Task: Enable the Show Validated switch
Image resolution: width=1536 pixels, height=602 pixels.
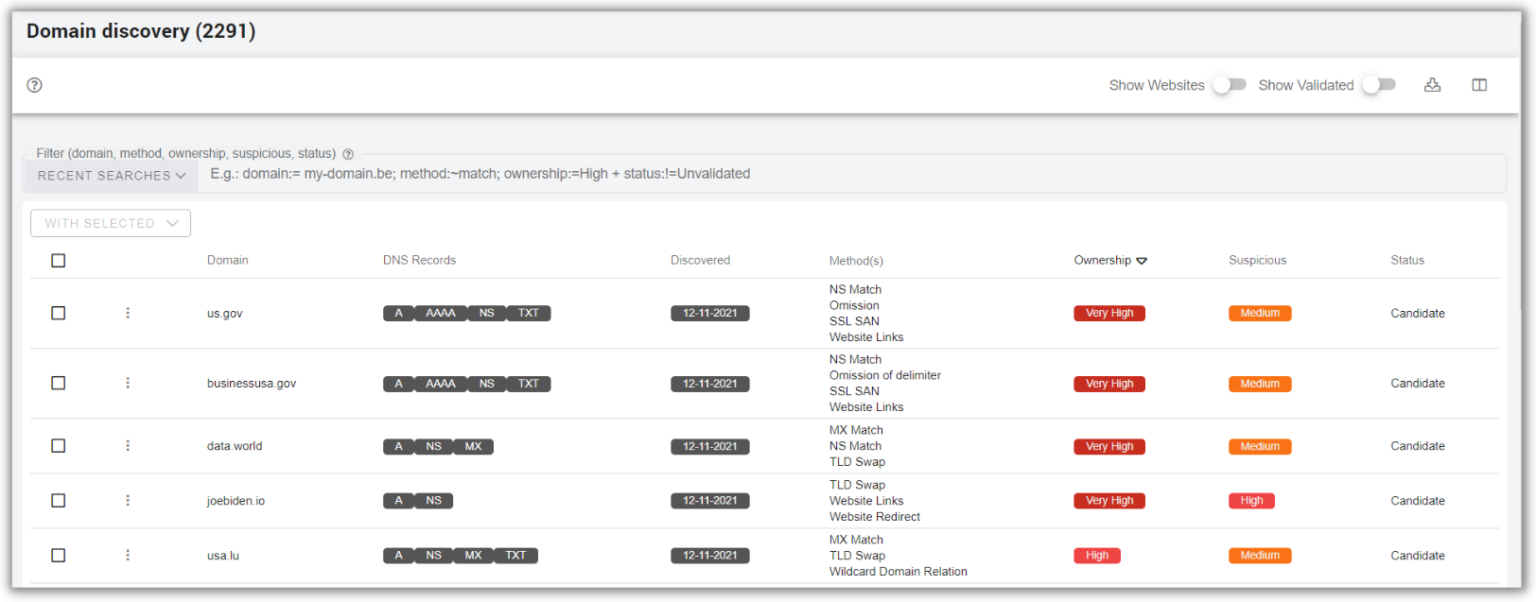Action: 1378,85
